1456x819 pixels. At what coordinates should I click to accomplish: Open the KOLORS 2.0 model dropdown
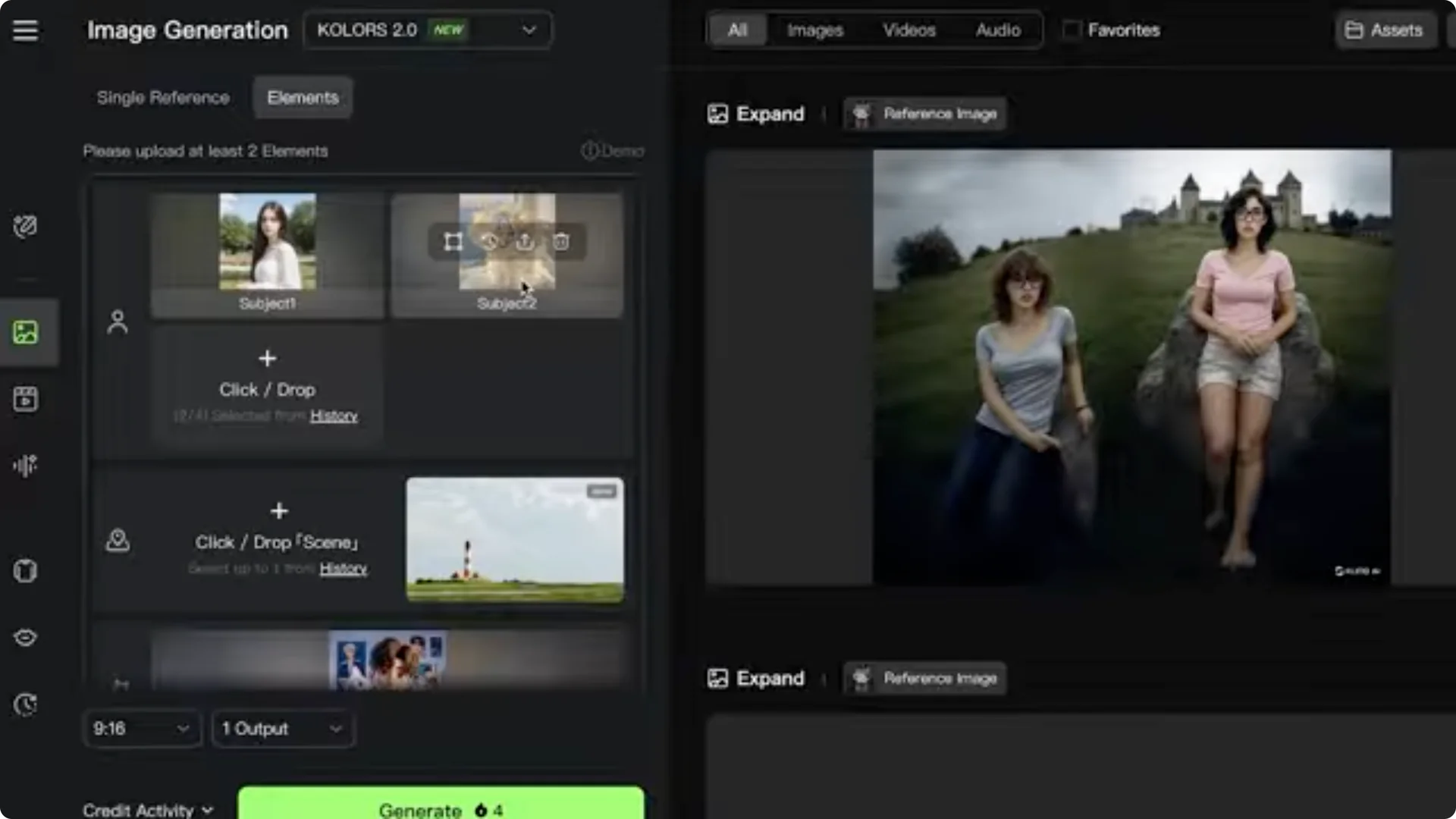point(427,30)
